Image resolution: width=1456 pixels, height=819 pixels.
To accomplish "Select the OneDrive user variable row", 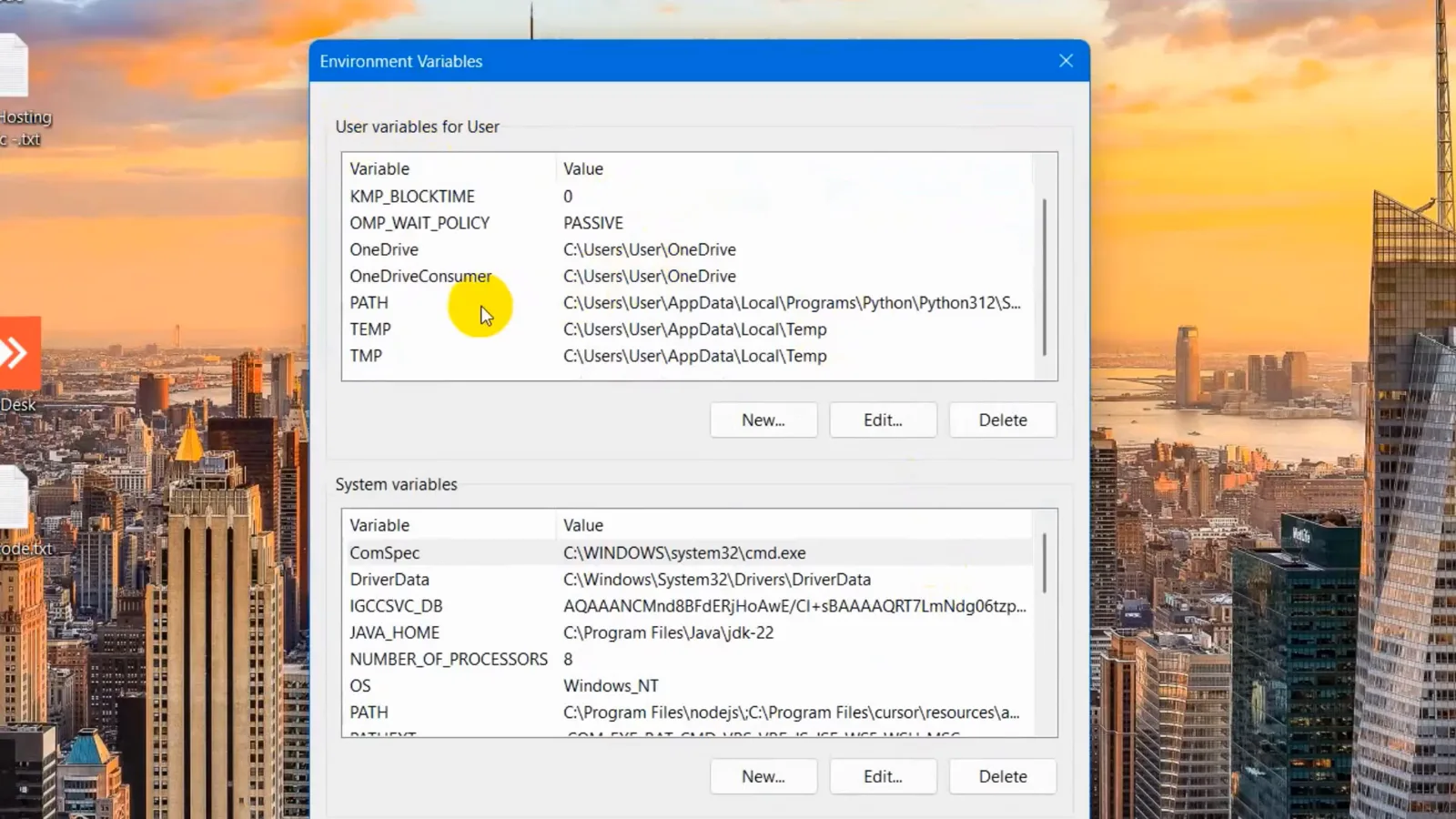I will (688, 249).
